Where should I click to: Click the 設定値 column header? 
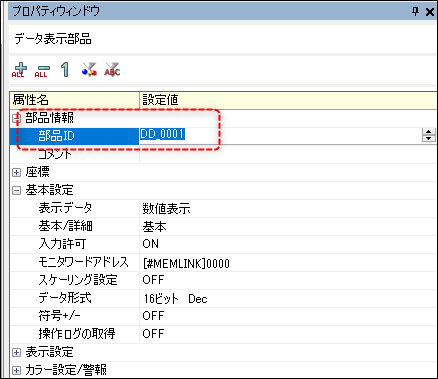289,100
